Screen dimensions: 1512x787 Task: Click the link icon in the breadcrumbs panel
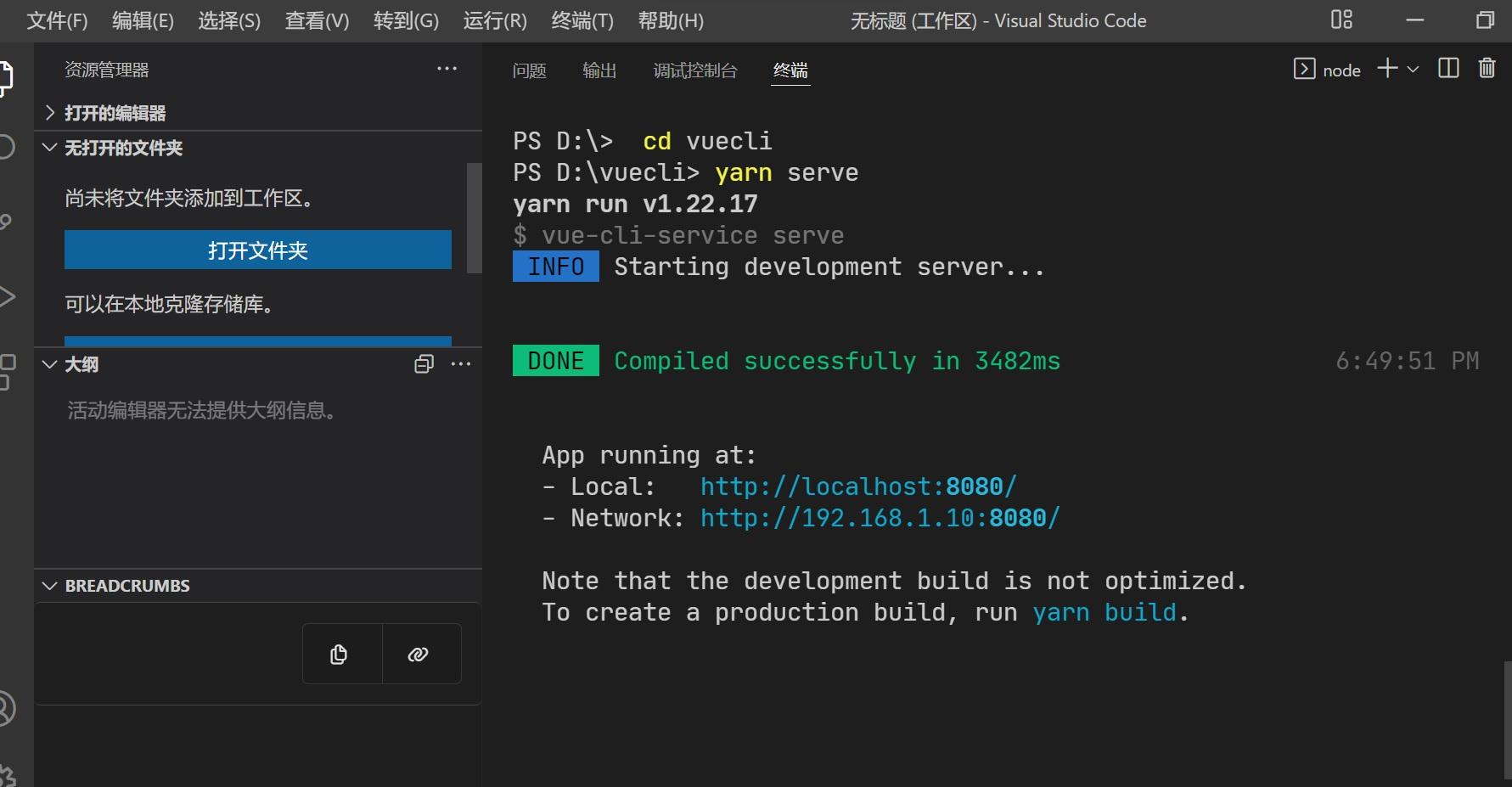coord(419,654)
